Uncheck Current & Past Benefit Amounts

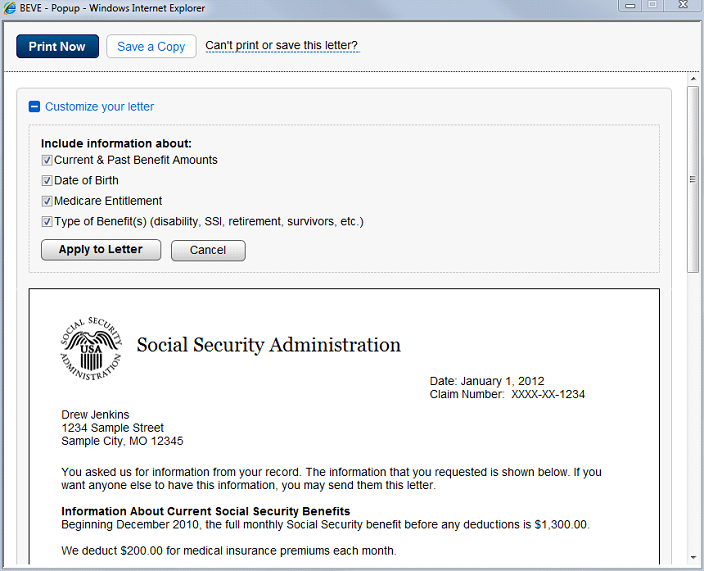tap(47, 160)
